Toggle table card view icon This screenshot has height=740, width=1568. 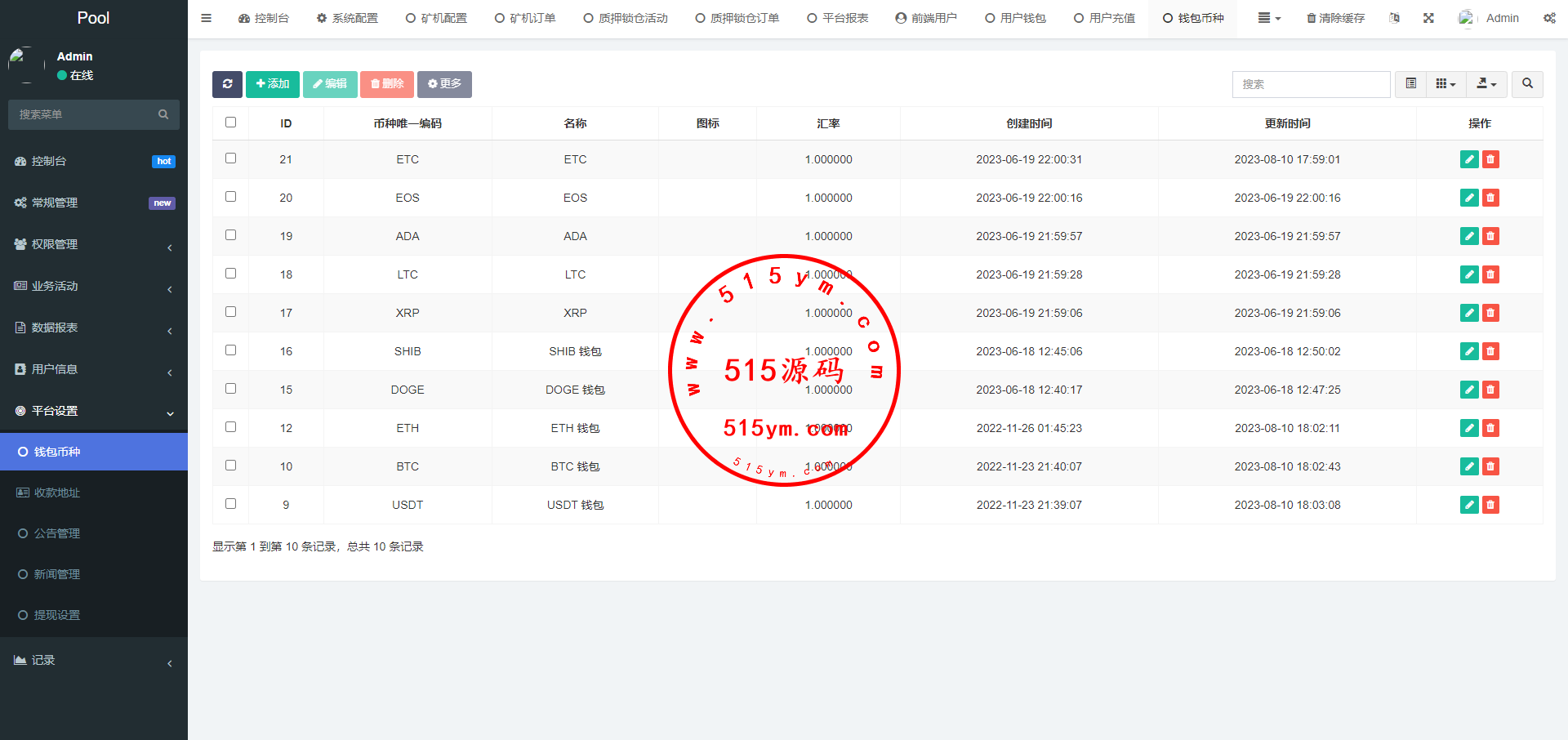click(x=1410, y=84)
